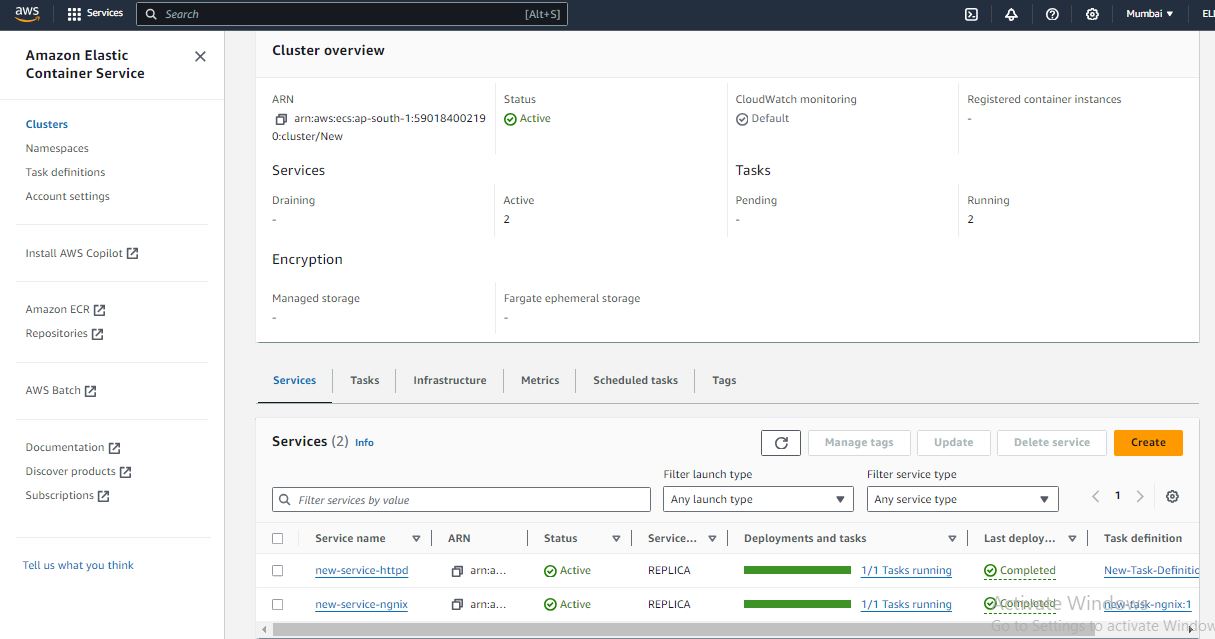Click the settings gear in top bar
Screen dimensions: 1215x639
1092,14
